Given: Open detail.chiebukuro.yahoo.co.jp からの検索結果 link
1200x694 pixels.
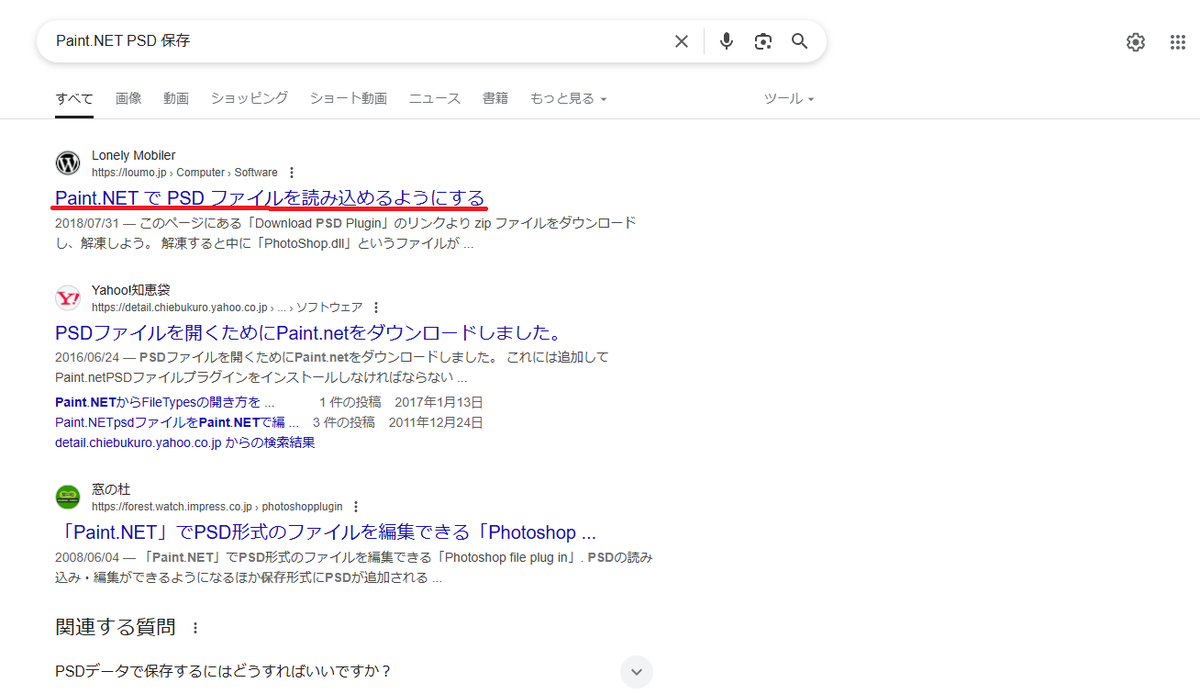Looking at the screenshot, I should pos(185,442).
